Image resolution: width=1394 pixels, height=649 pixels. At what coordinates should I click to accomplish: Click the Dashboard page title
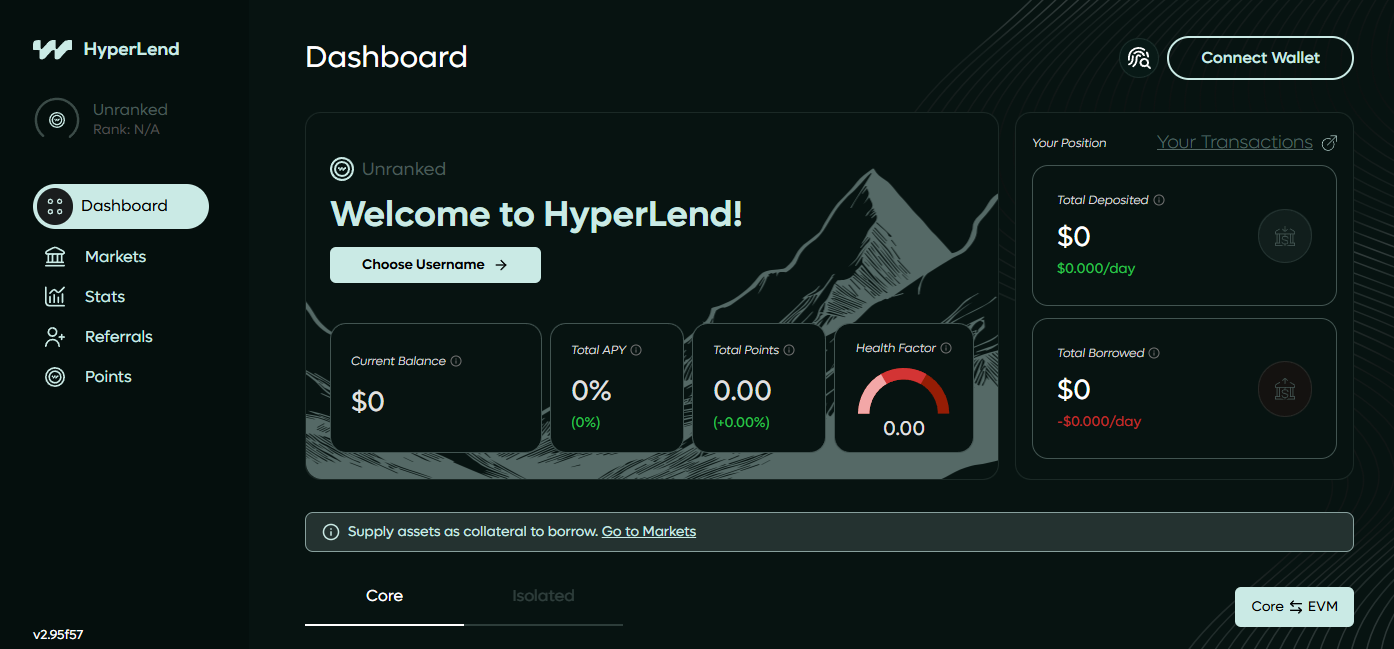click(386, 57)
